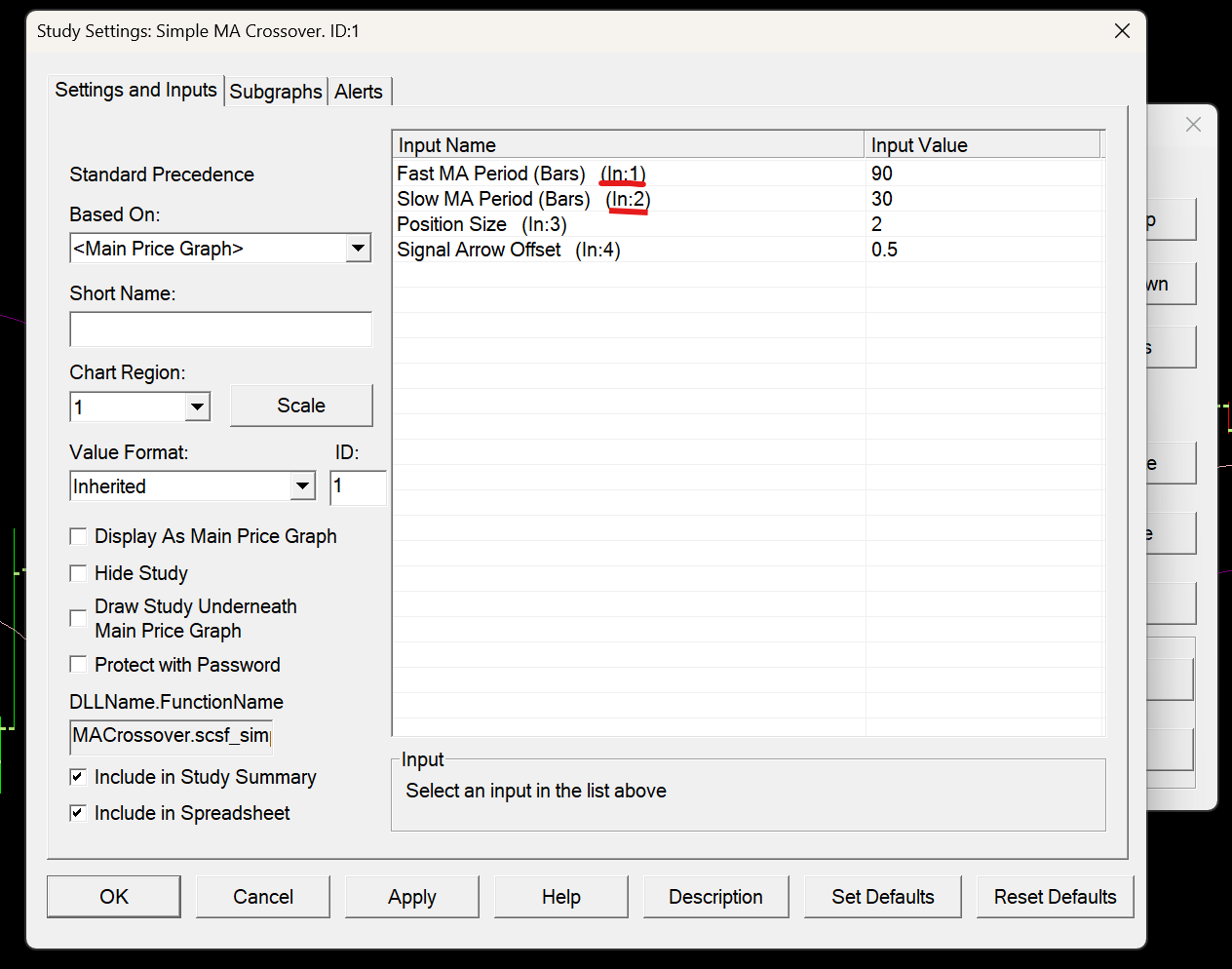
Task: Enable Protect with Password option
Action: [x=79, y=665]
